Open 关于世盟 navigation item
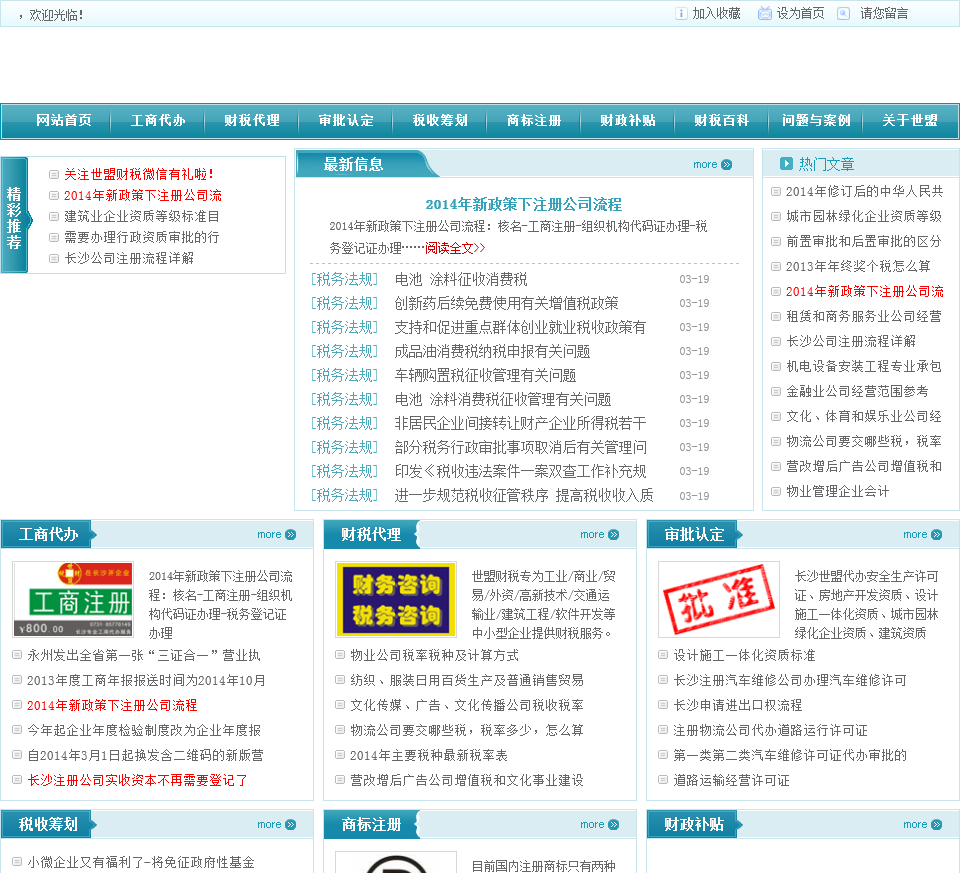 pyautogui.click(x=910, y=121)
